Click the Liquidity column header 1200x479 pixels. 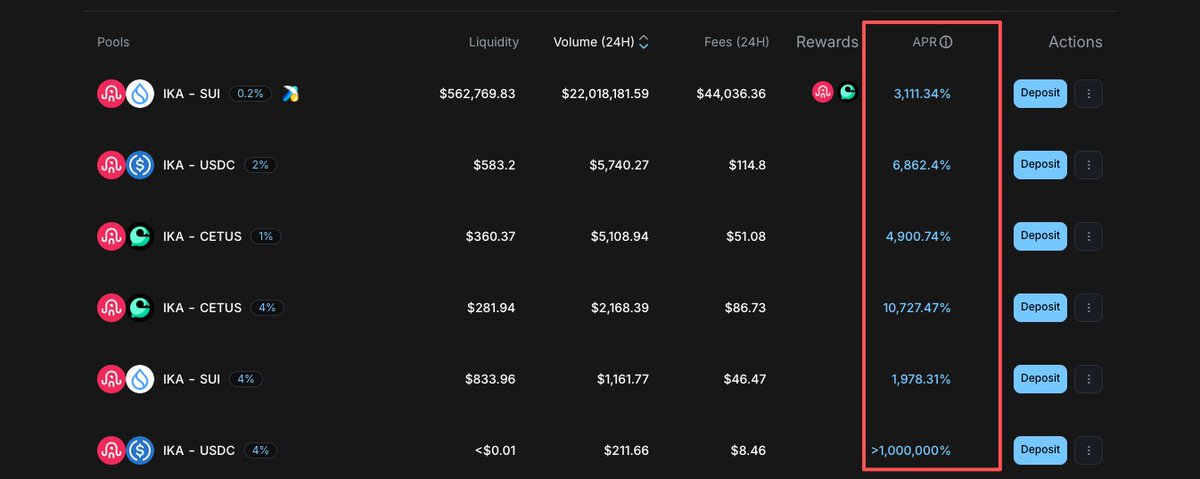[494, 42]
